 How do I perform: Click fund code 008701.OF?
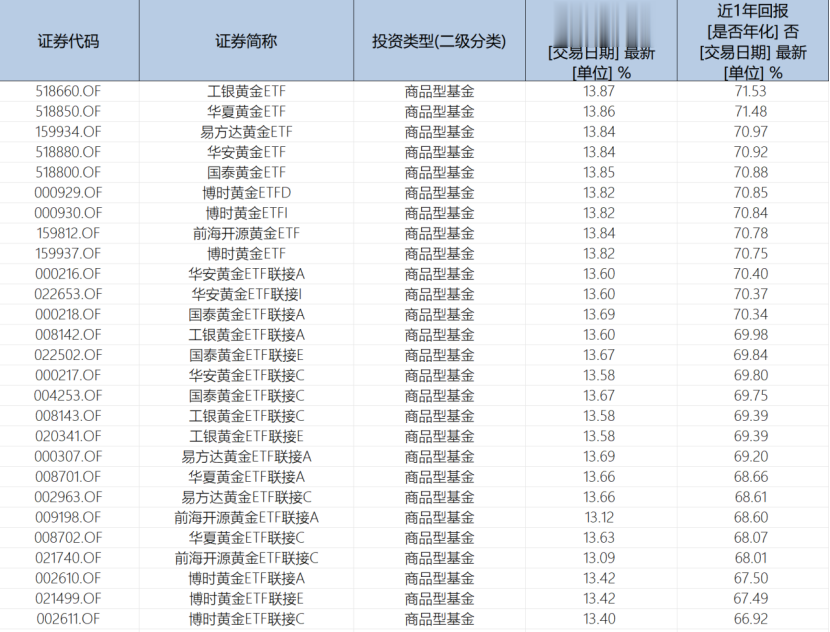click(x=68, y=477)
